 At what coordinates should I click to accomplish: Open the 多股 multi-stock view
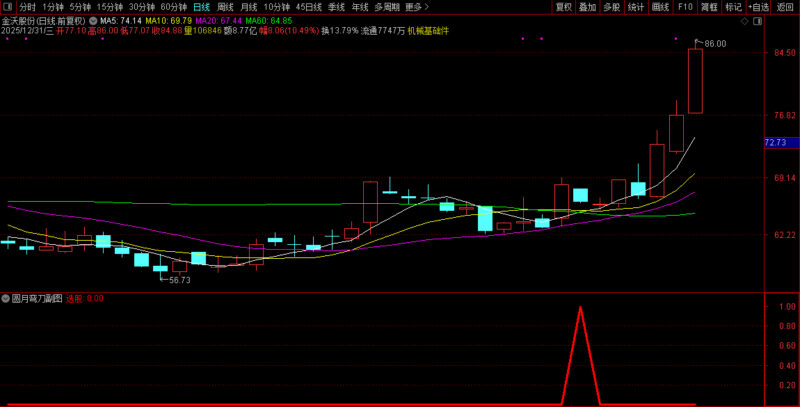click(x=612, y=6)
